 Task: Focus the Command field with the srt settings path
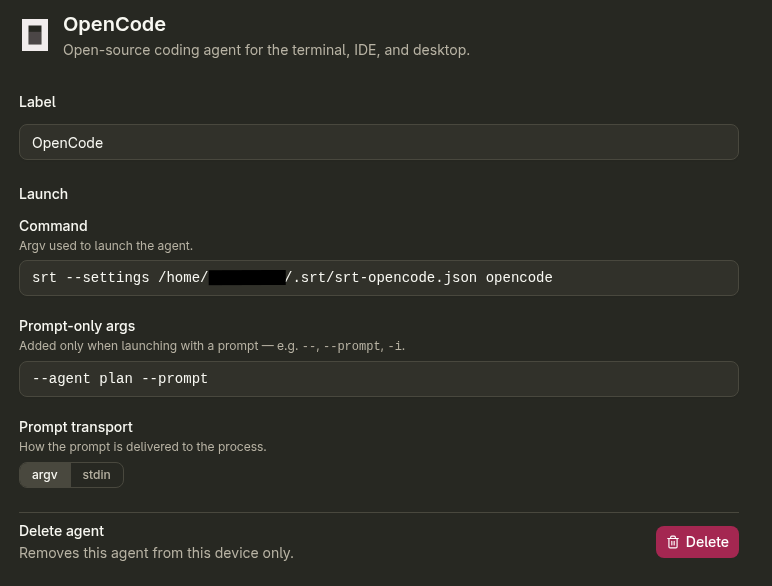[379, 278]
